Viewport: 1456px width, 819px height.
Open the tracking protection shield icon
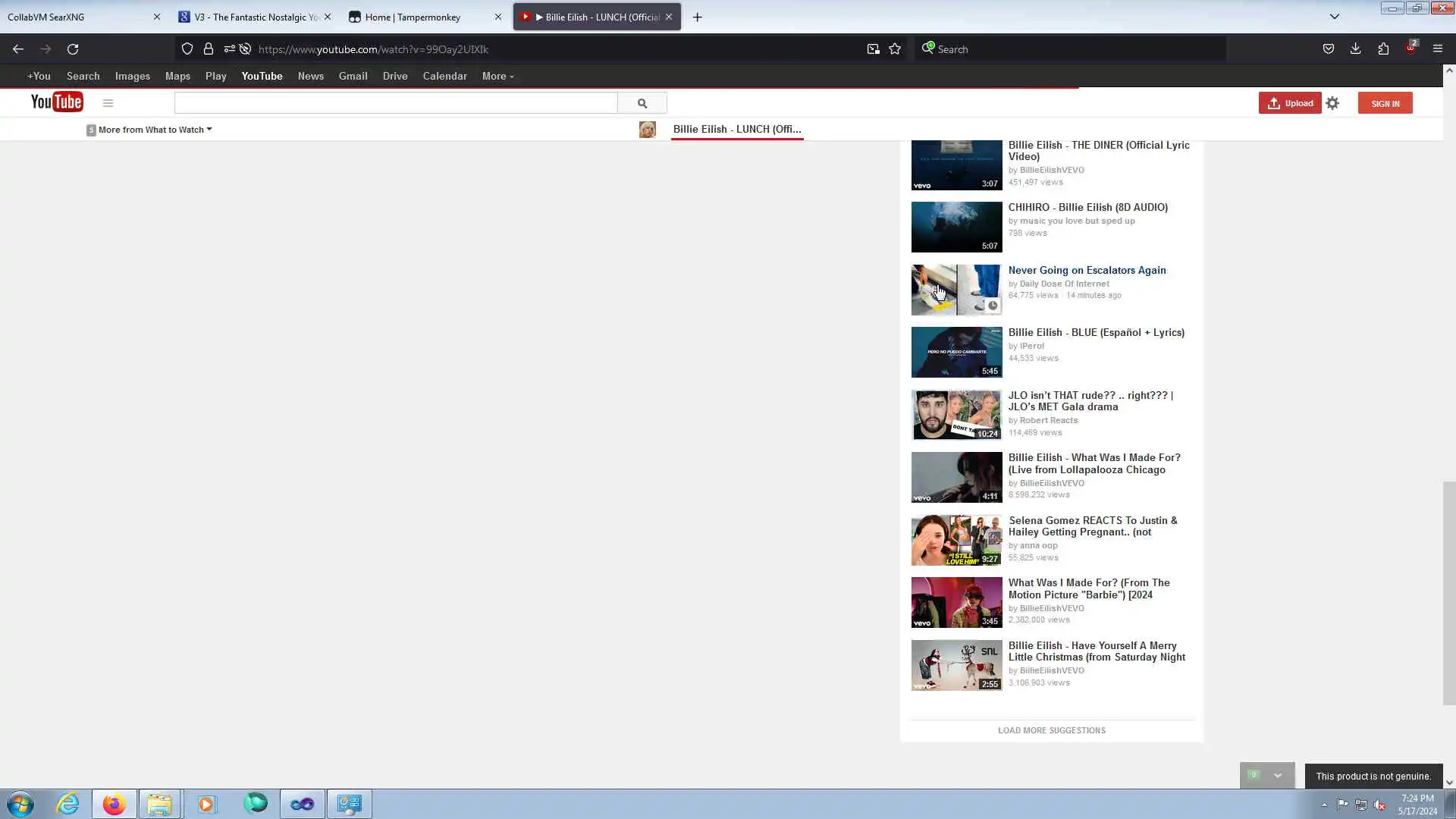tap(187, 49)
